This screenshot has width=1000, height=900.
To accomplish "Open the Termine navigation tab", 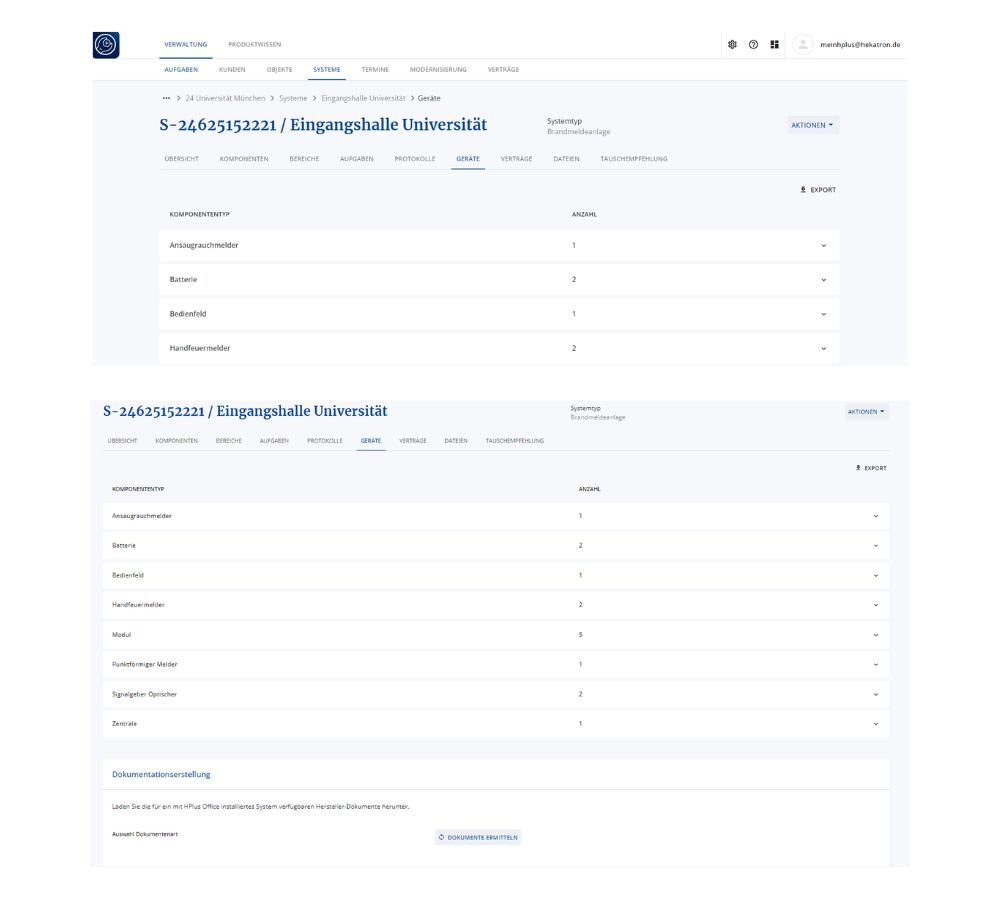I will click(x=375, y=70).
